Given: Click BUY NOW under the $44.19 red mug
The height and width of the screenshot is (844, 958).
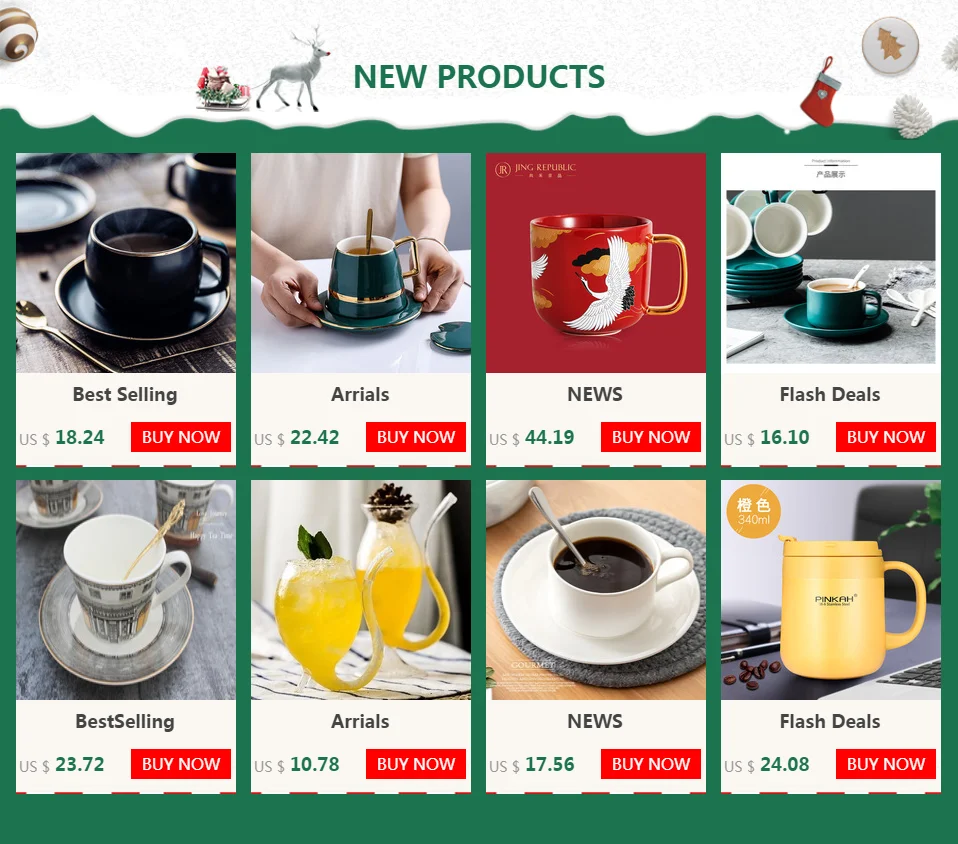Looking at the screenshot, I should click(651, 437).
